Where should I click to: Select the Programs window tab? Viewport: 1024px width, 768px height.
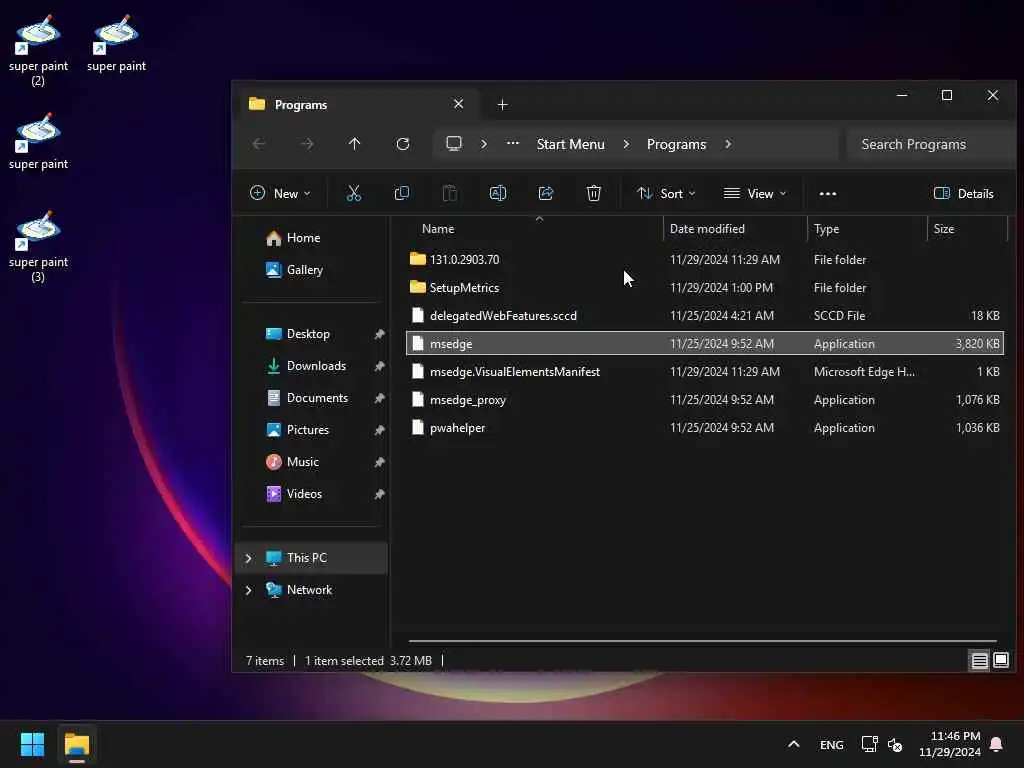[357, 104]
